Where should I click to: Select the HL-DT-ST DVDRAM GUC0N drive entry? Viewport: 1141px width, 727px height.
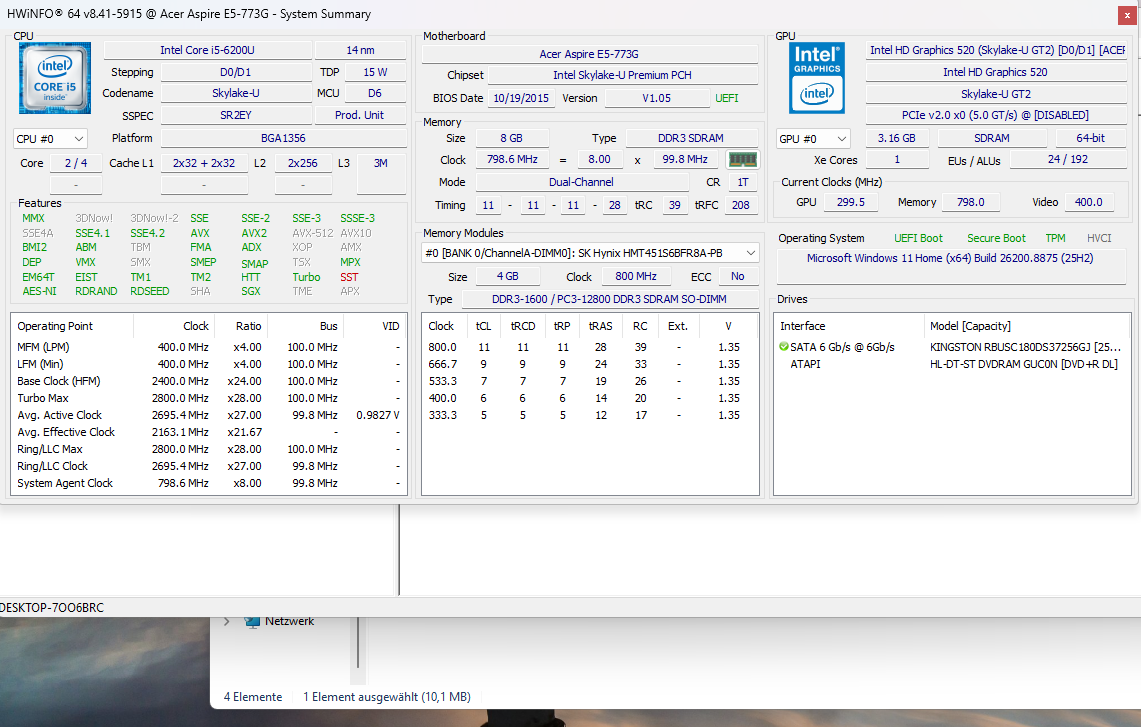click(1024, 364)
